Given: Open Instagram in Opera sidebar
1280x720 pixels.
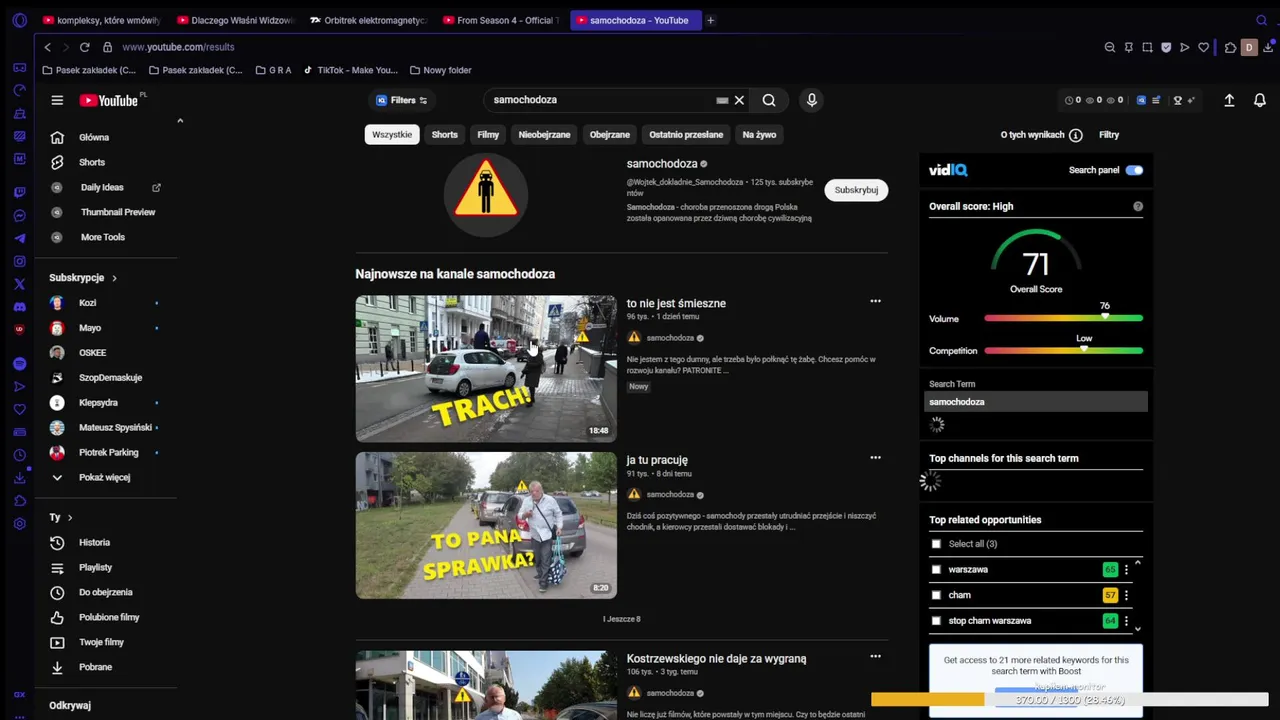Looking at the screenshot, I should (x=19, y=261).
